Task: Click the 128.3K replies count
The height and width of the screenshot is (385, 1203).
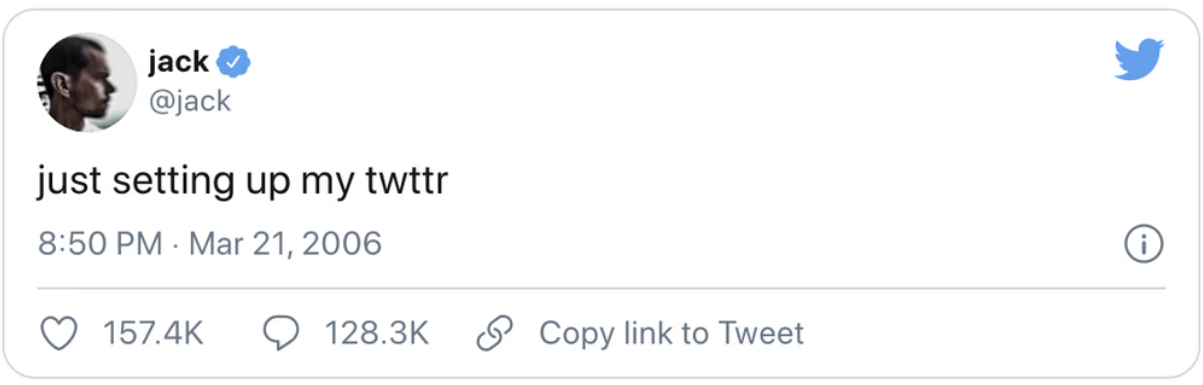Action: [x=376, y=333]
